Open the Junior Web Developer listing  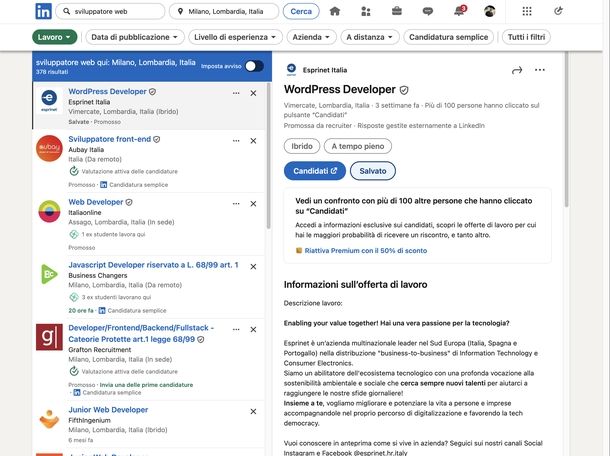click(x=108, y=410)
